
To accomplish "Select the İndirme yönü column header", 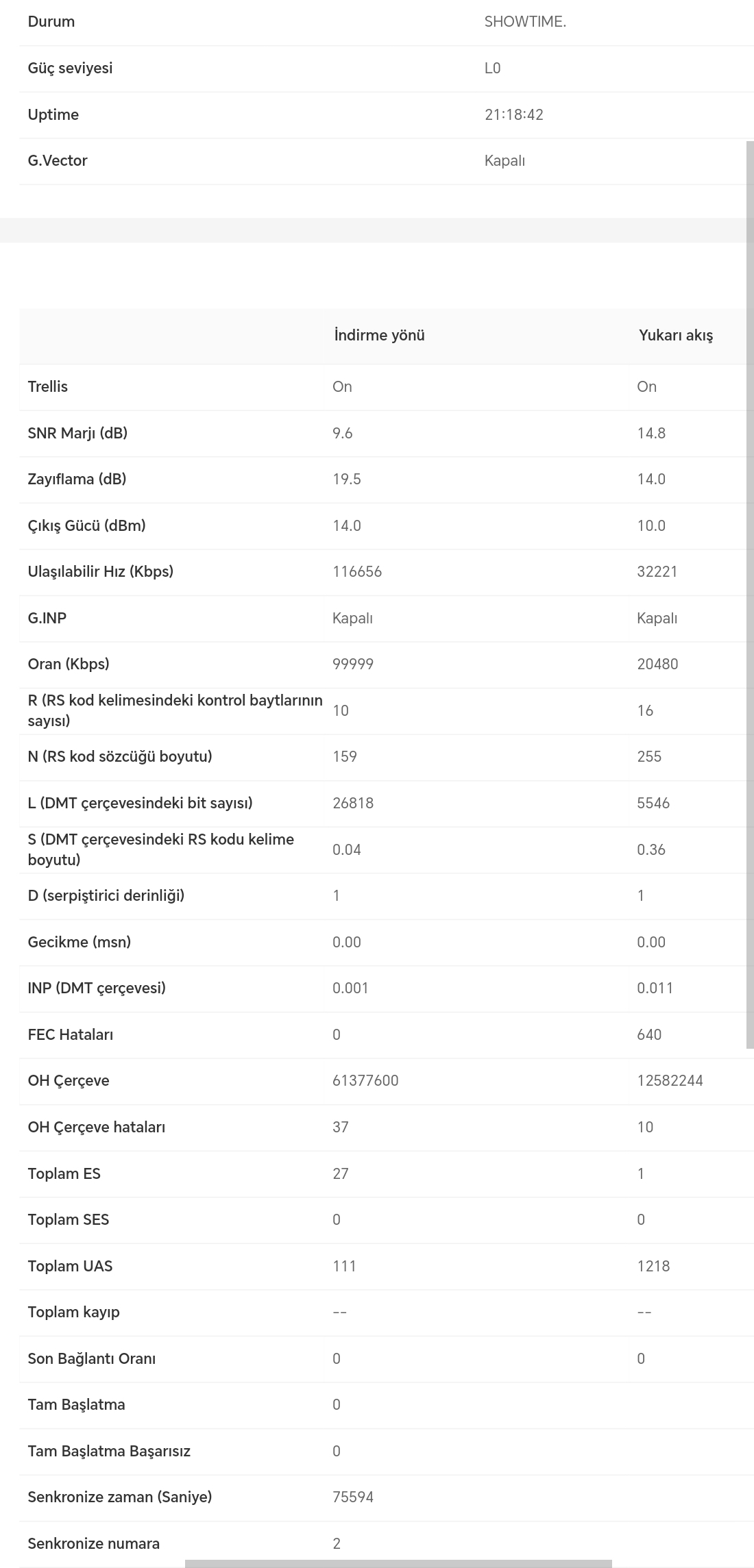I will point(379,336).
